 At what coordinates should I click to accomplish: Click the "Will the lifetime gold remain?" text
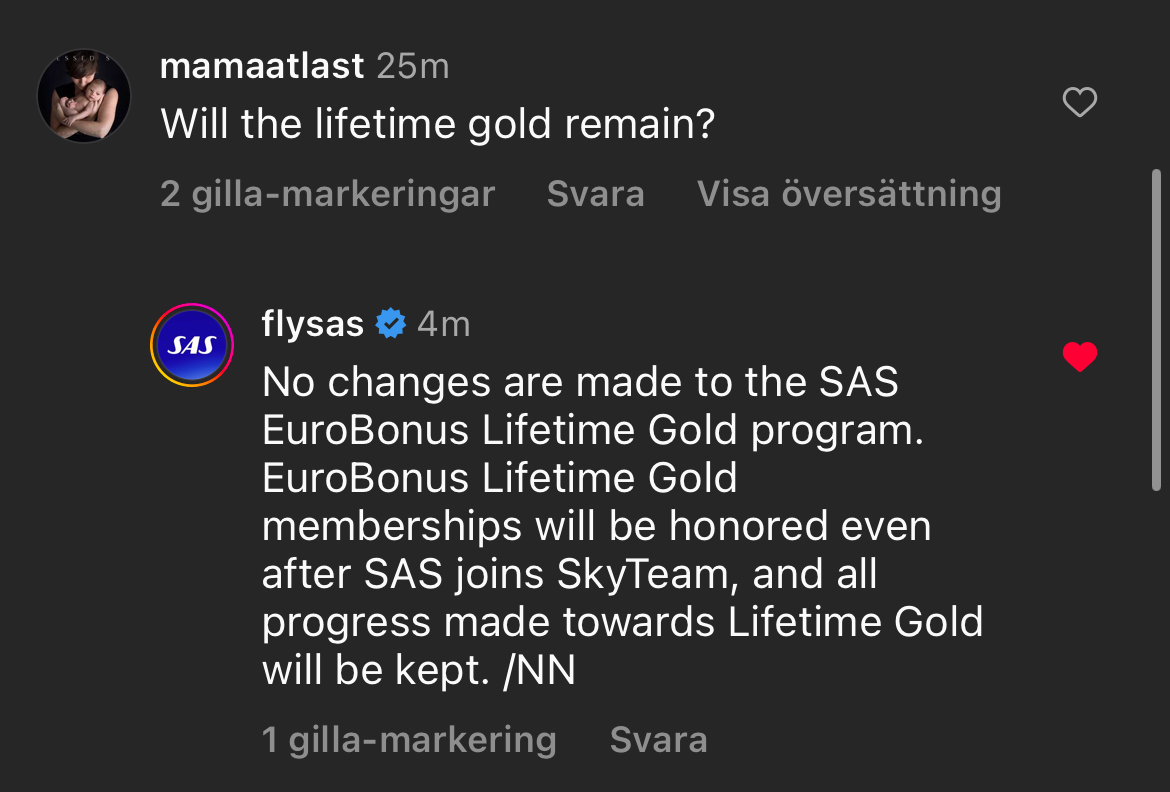click(437, 124)
